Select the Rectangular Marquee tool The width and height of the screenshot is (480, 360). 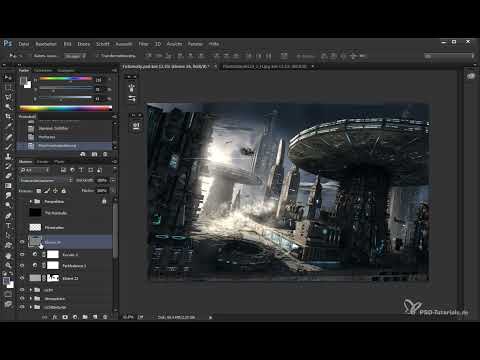pos(8,87)
